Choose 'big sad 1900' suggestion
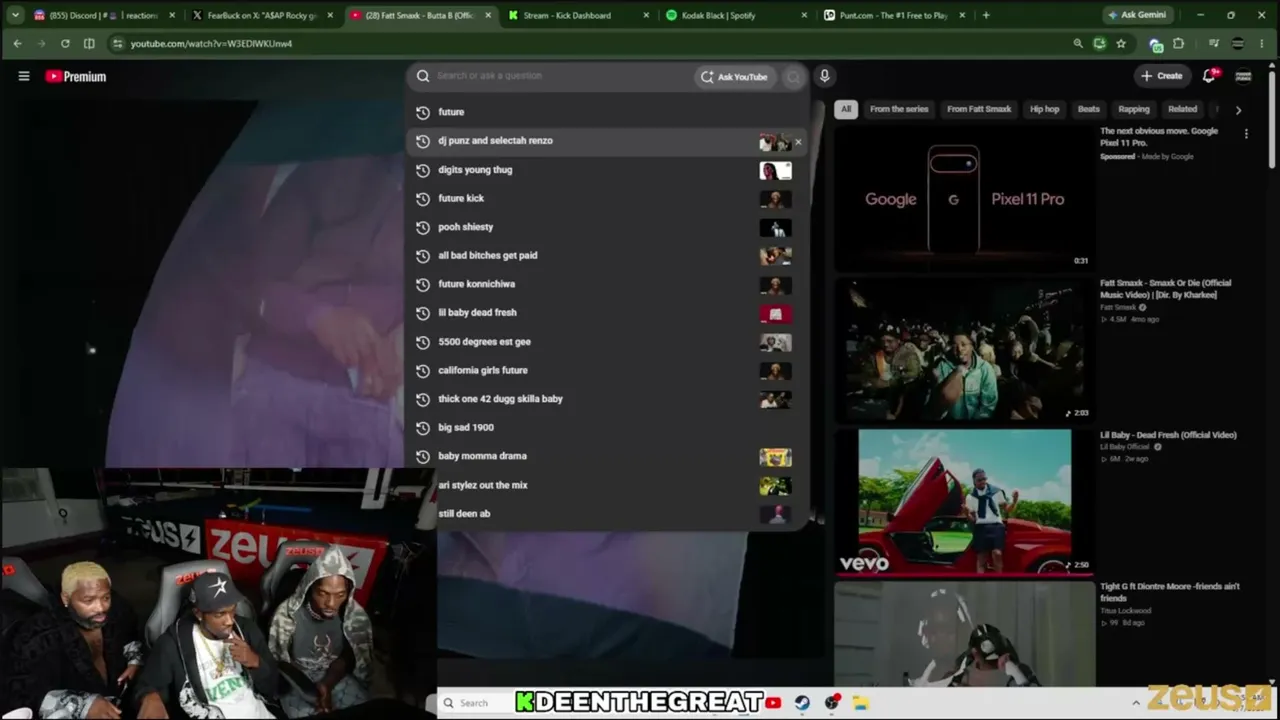1280x720 pixels. coord(607,427)
